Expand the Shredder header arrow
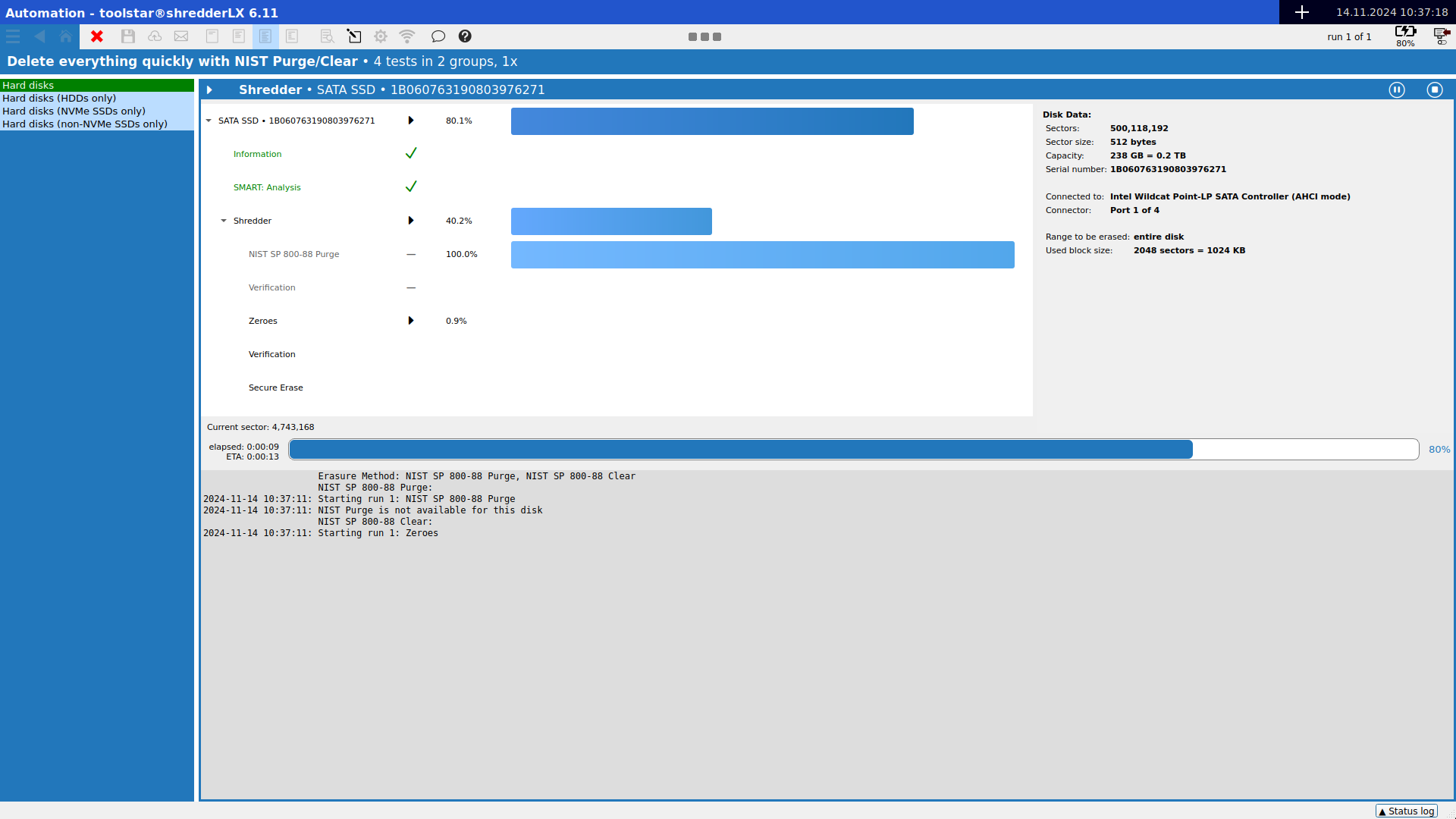 [209, 89]
